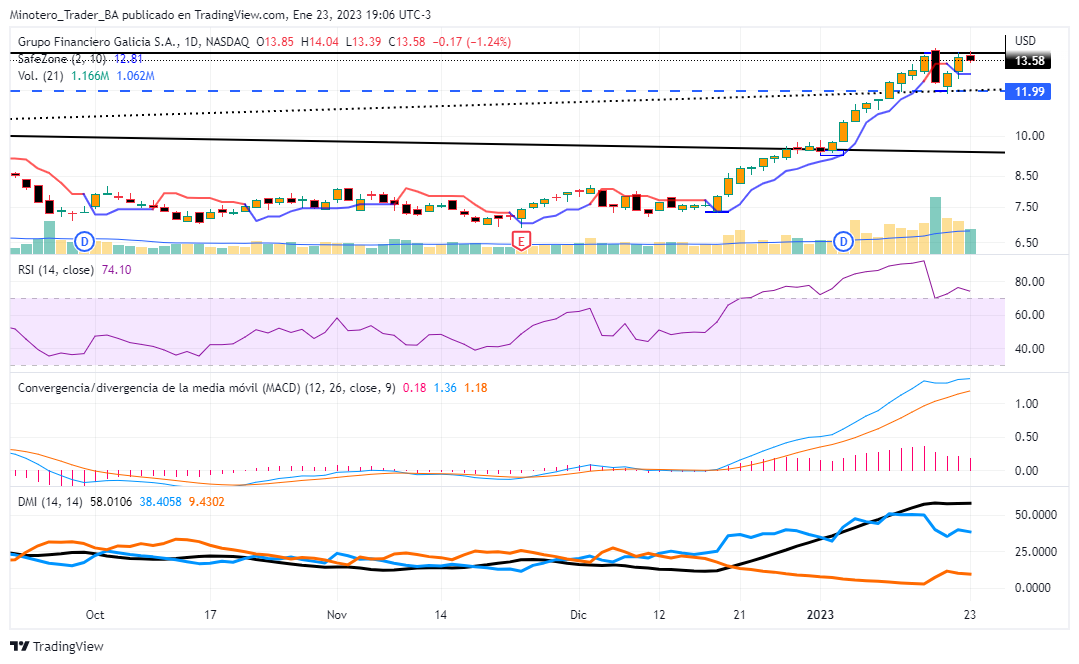Click the ADX value 58.0106
This screenshot has width=1079, height=664.
pos(111,502)
